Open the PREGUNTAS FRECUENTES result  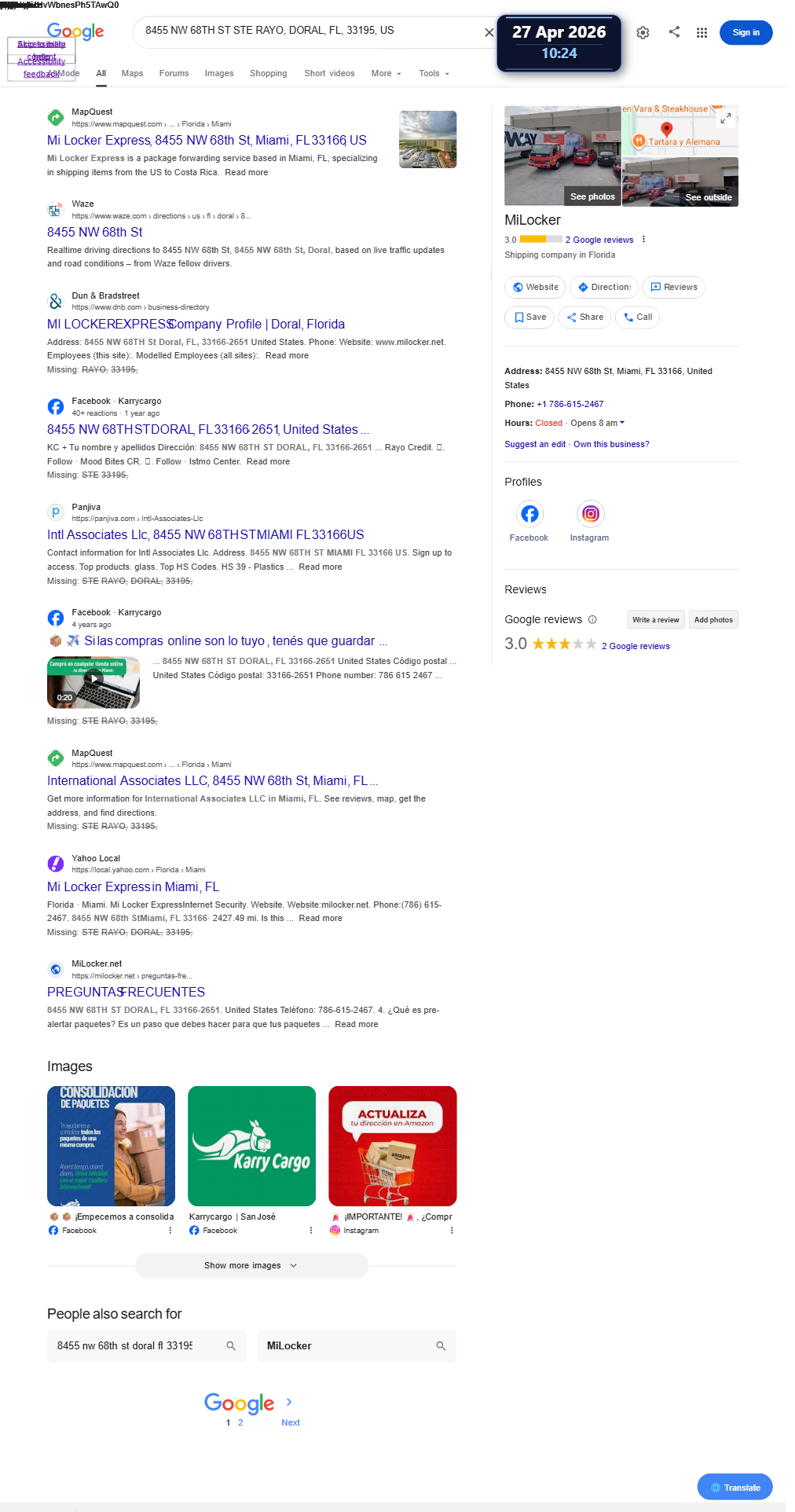[126, 992]
